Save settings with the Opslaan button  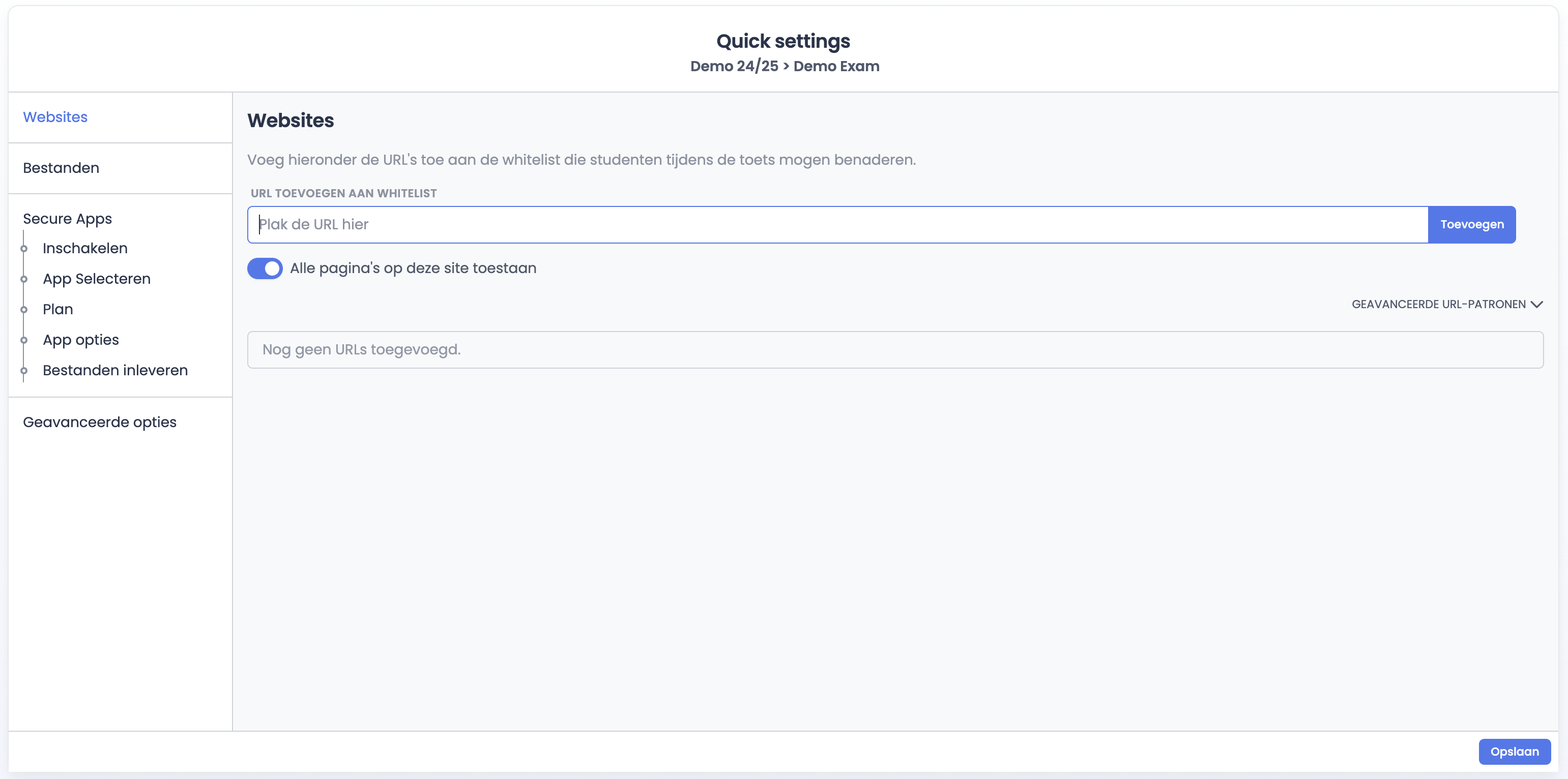pyautogui.click(x=1514, y=752)
